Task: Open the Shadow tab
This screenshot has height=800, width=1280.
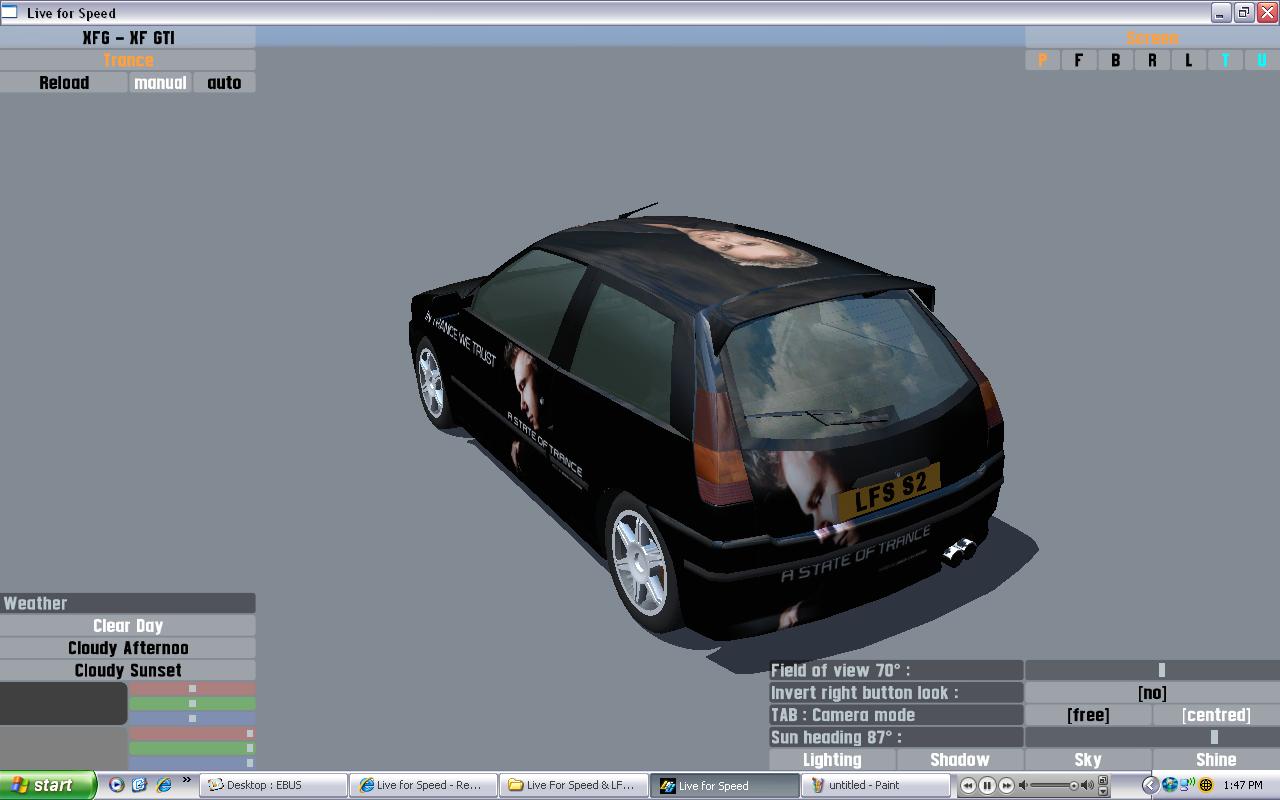Action: (960, 760)
